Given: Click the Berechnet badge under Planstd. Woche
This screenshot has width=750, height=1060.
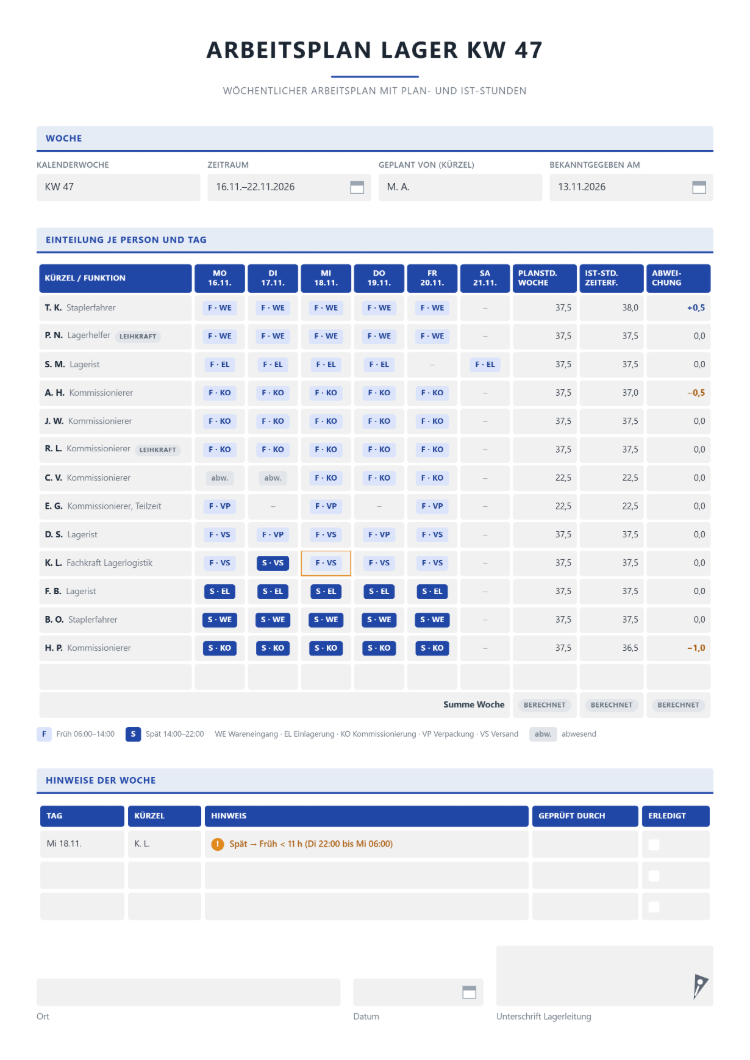Looking at the screenshot, I should (544, 705).
